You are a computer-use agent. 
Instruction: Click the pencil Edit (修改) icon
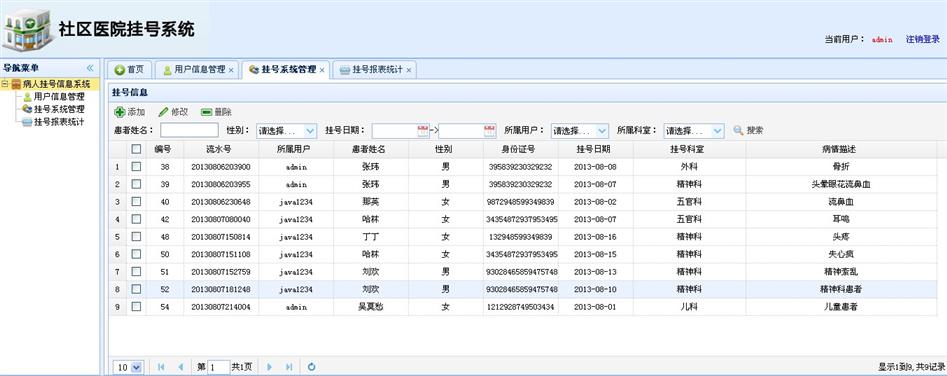[x=163, y=112]
